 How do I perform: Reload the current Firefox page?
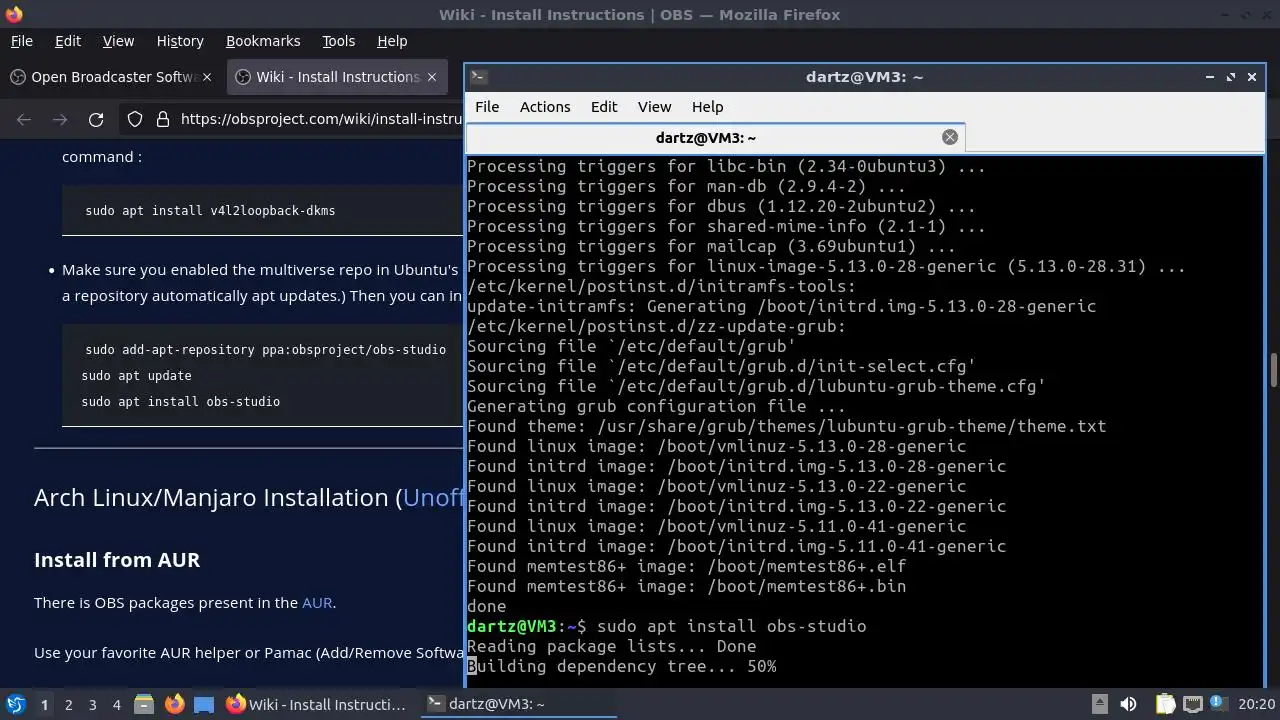96,119
